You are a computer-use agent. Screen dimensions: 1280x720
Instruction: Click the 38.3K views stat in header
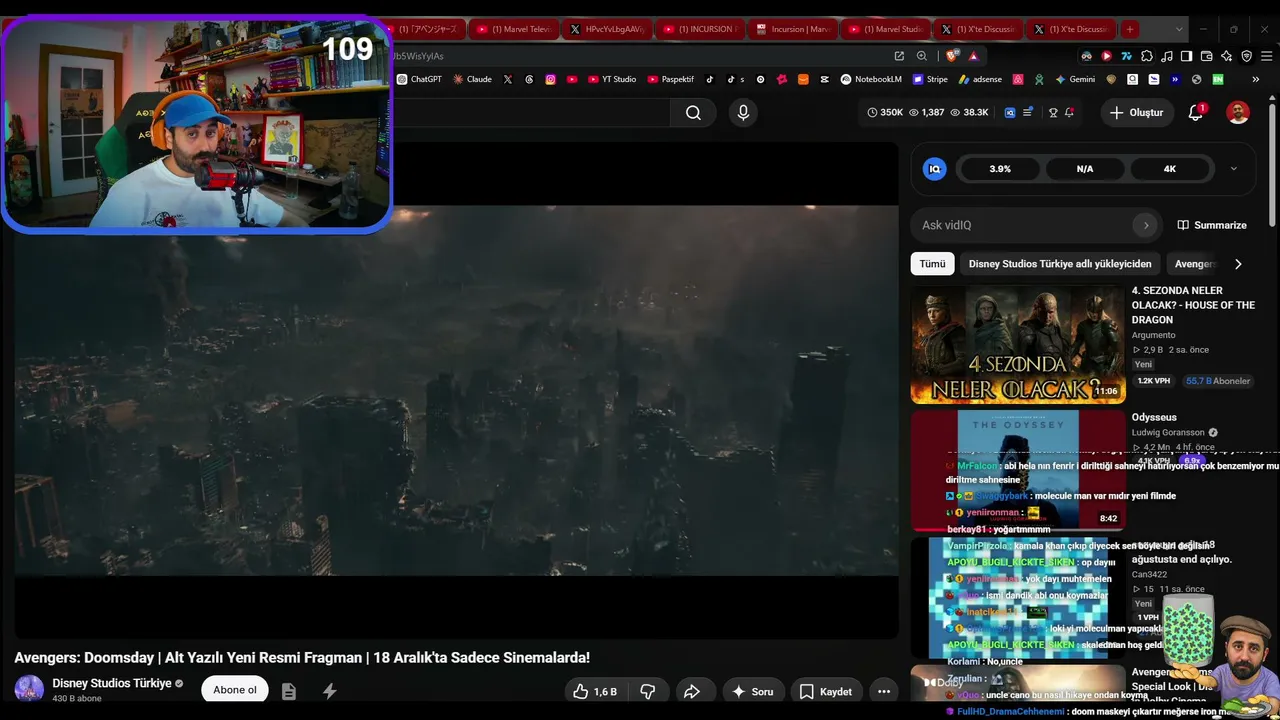[969, 113]
